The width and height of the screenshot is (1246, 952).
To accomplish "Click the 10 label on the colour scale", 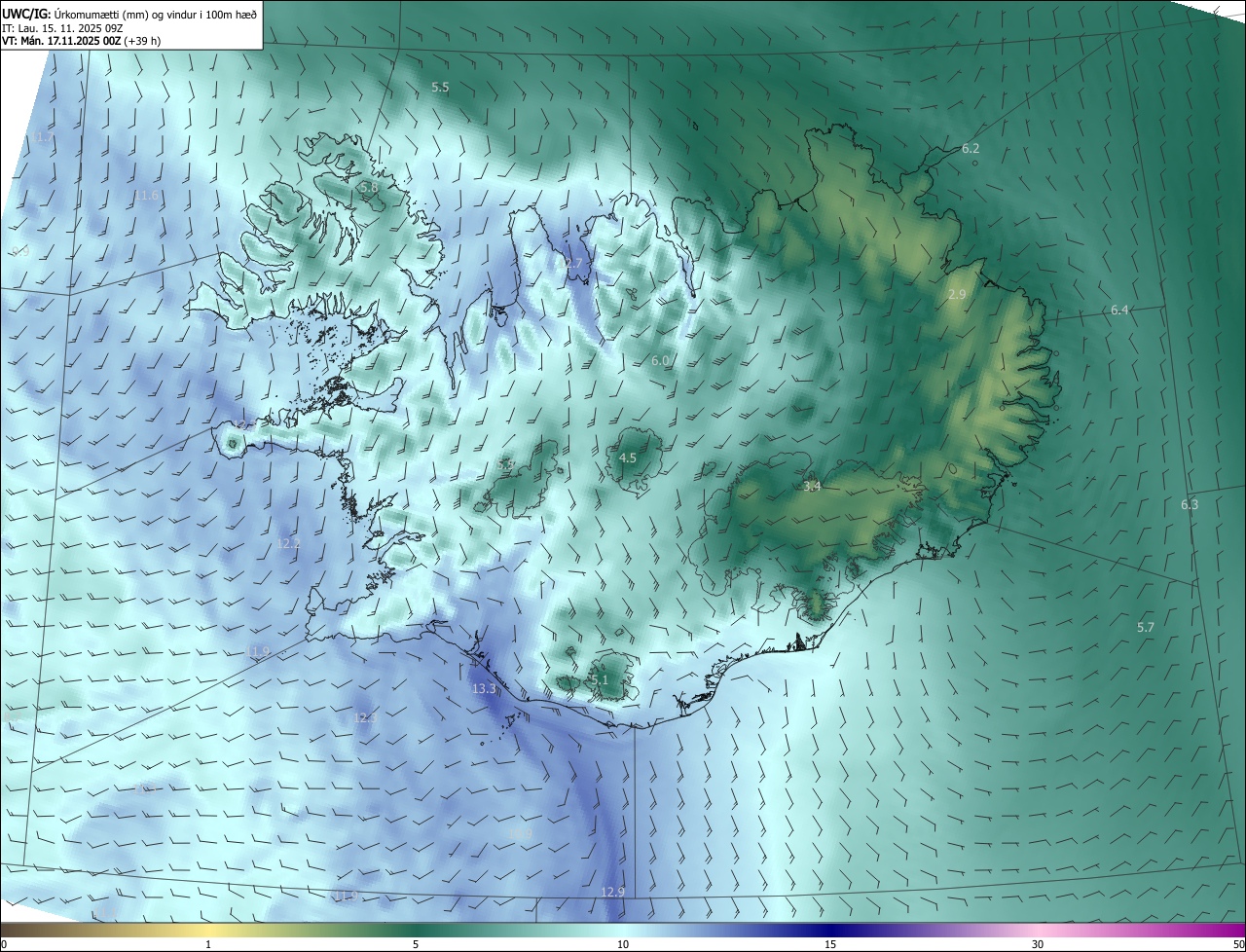I will [x=623, y=944].
